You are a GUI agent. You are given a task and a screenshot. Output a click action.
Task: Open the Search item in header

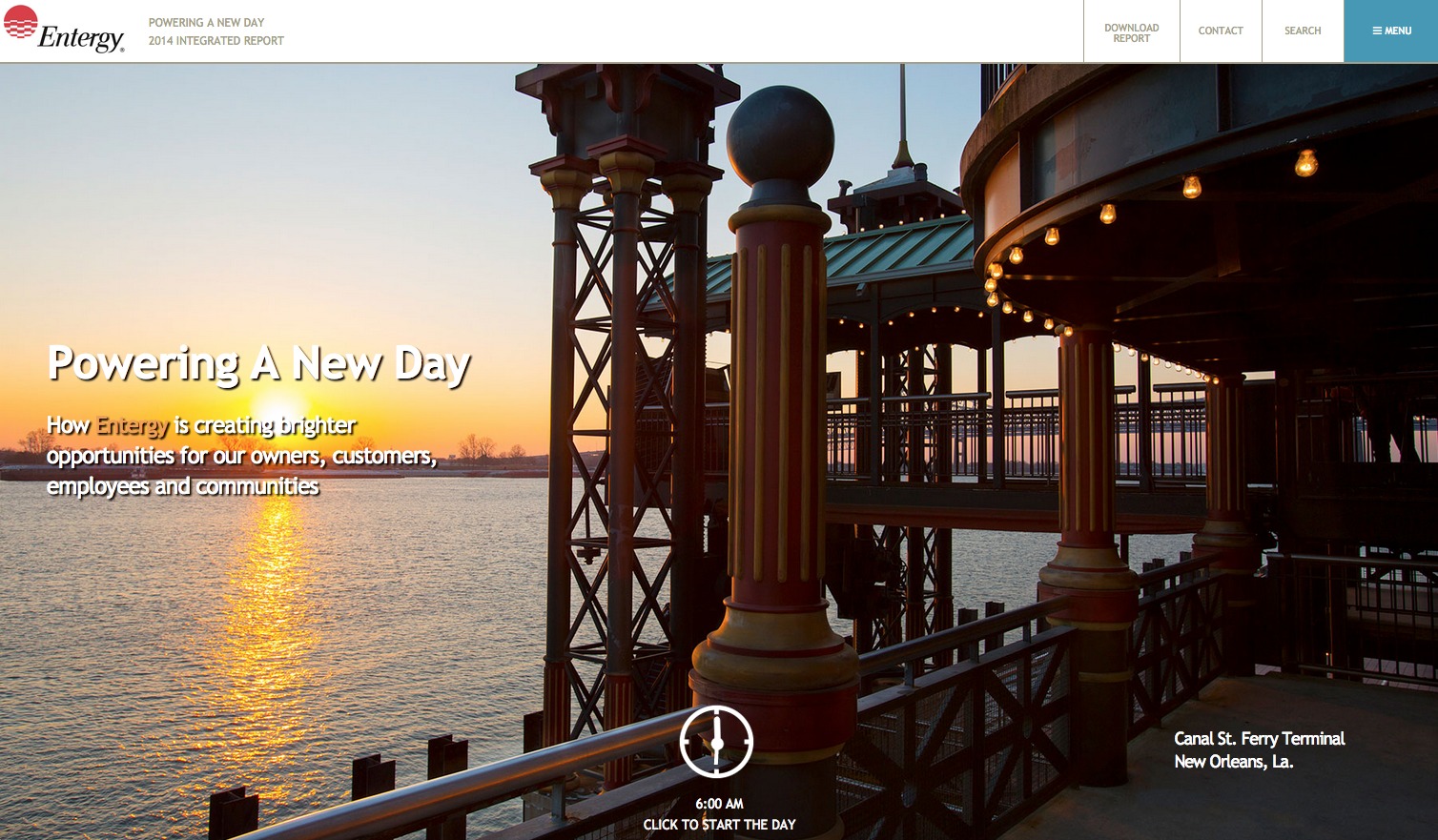[1302, 31]
